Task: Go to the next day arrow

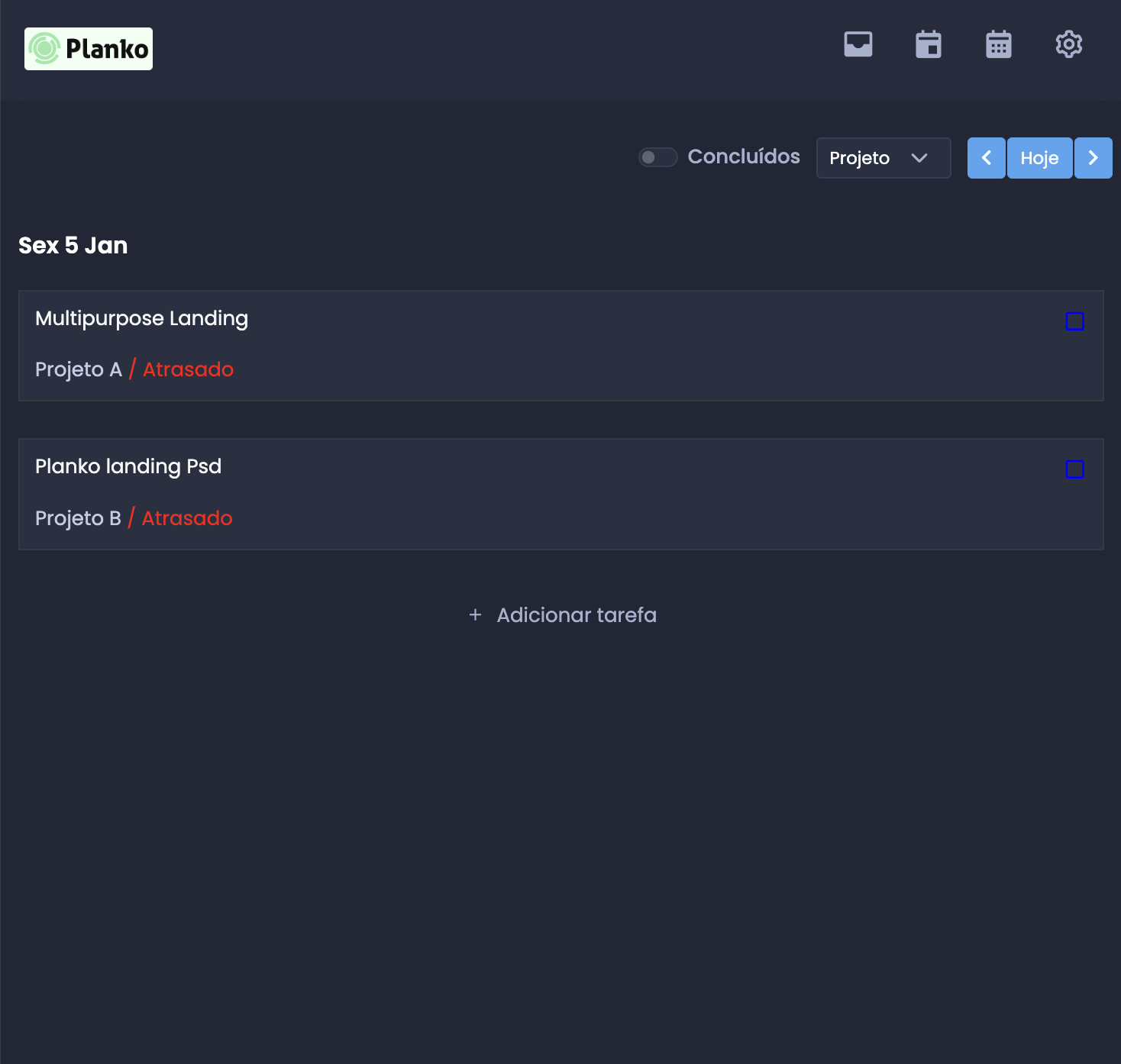Action: [1093, 158]
